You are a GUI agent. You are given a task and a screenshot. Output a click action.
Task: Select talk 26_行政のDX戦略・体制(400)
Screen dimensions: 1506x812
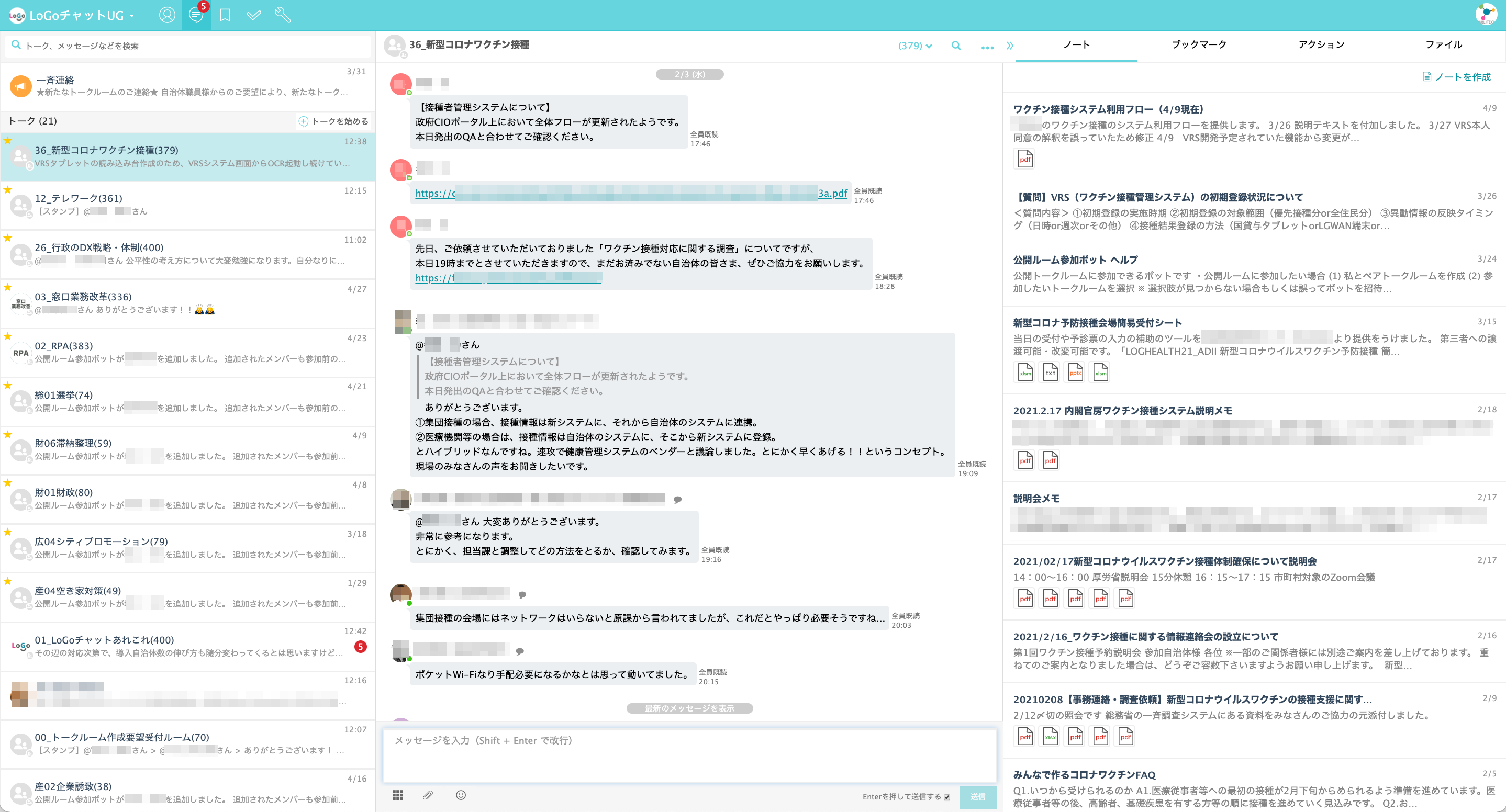(x=188, y=254)
